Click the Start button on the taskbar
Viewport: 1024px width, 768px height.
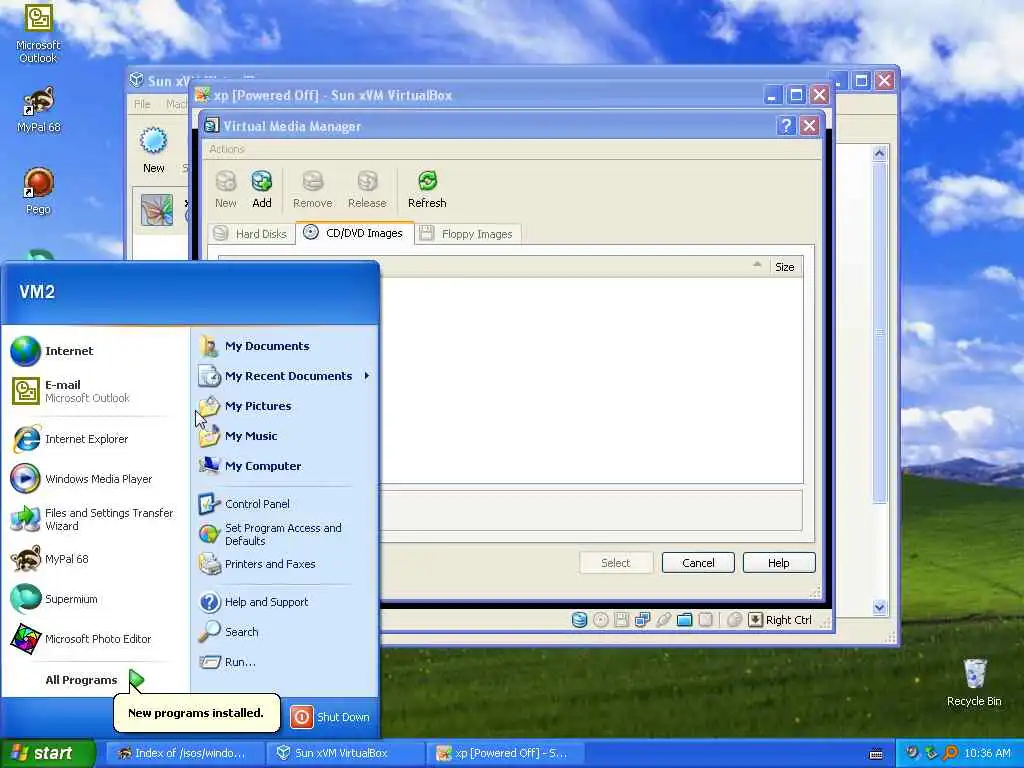click(x=48, y=753)
